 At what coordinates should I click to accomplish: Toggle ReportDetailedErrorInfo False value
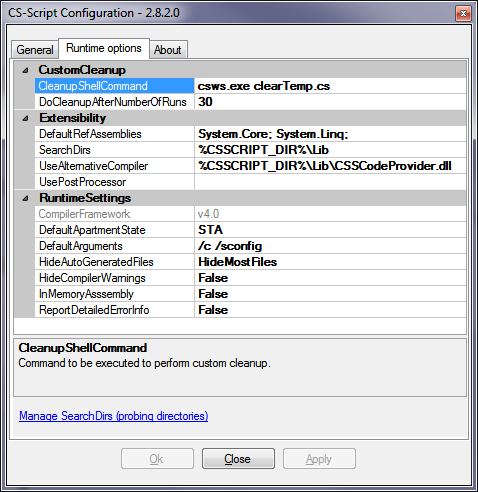point(330,310)
